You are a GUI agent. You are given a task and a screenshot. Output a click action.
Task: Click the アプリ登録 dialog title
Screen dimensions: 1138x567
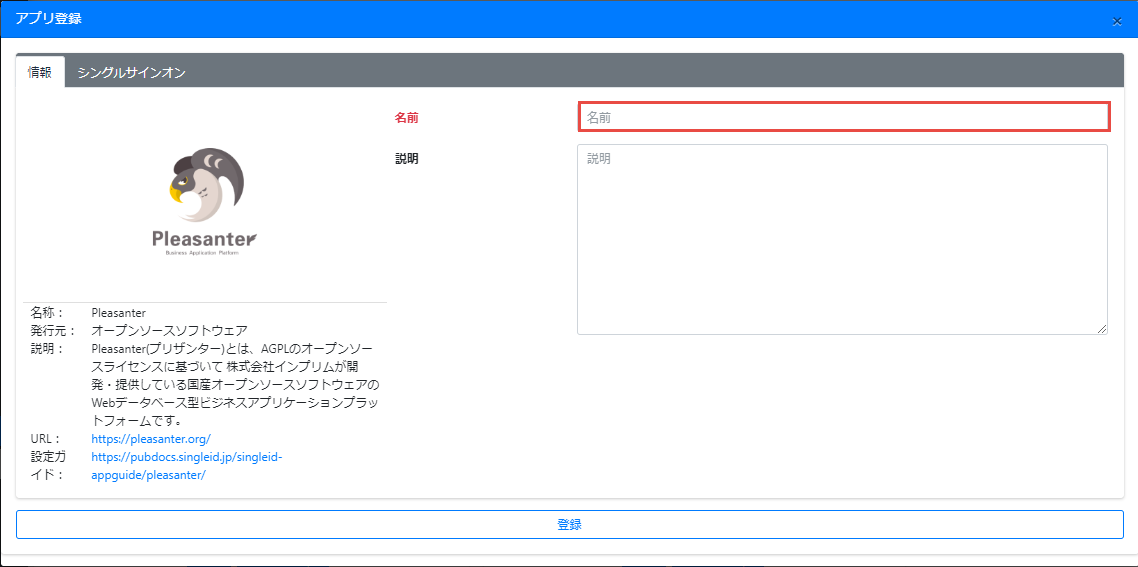[48, 19]
